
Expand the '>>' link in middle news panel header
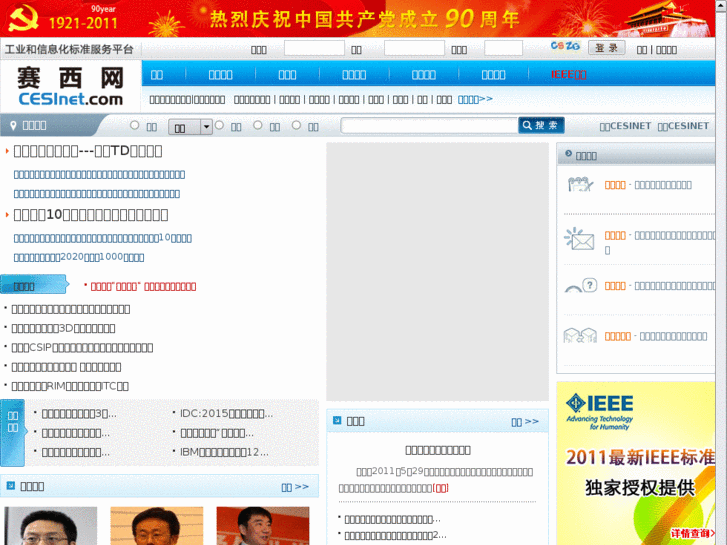pos(525,421)
